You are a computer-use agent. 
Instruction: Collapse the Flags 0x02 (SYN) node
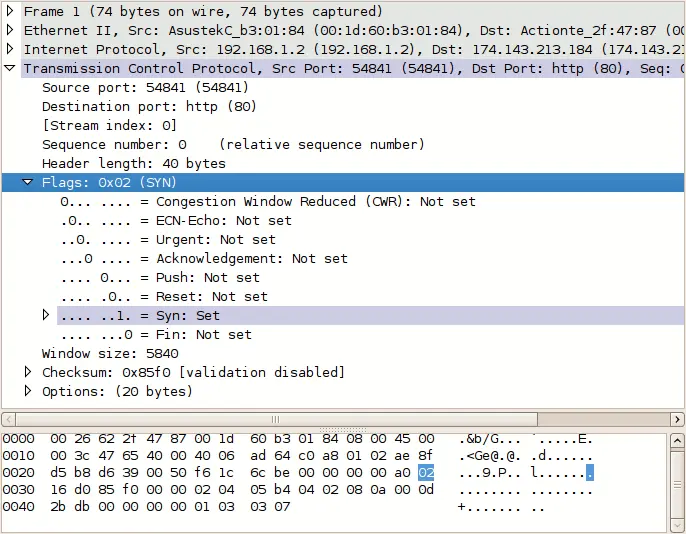28,181
